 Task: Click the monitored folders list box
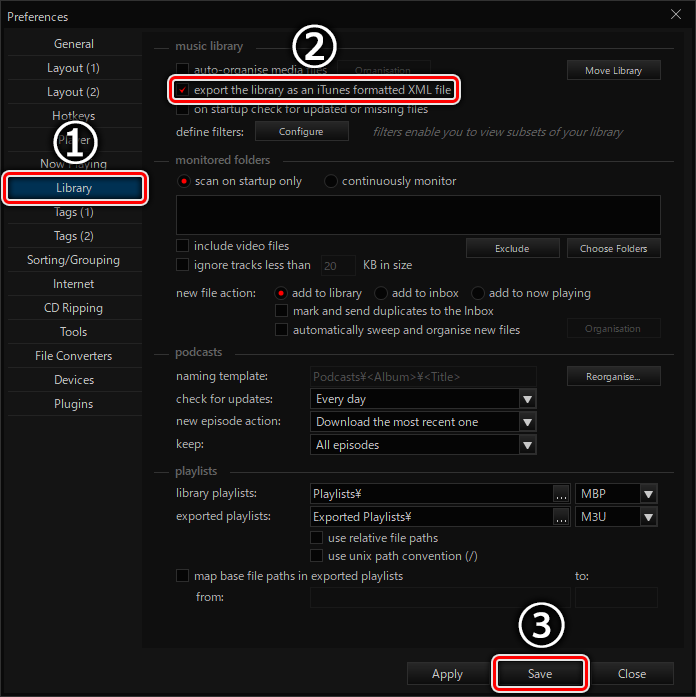tap(418, 215)
